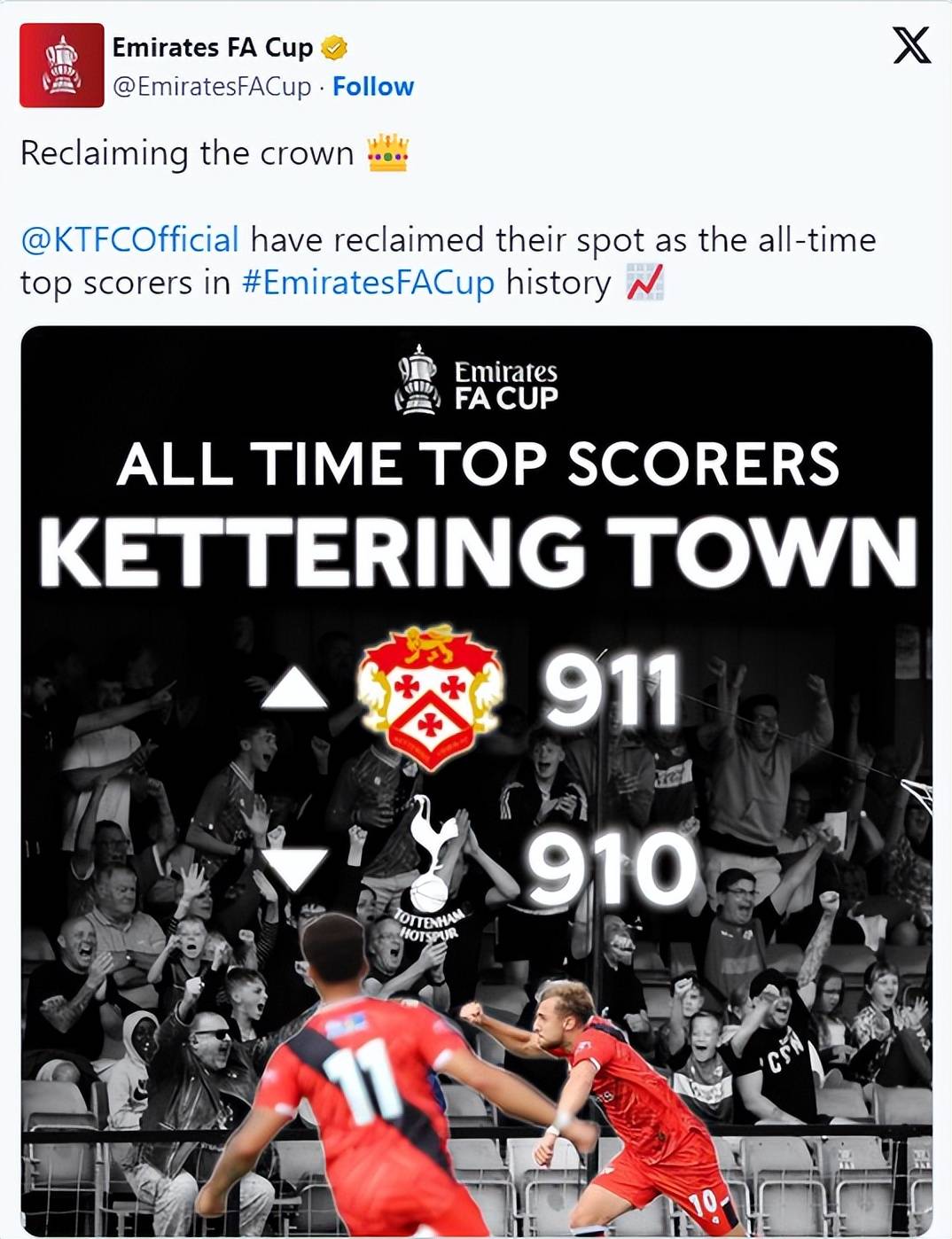Click the Emirates FA Cup trophy logo

pos(417,381)
